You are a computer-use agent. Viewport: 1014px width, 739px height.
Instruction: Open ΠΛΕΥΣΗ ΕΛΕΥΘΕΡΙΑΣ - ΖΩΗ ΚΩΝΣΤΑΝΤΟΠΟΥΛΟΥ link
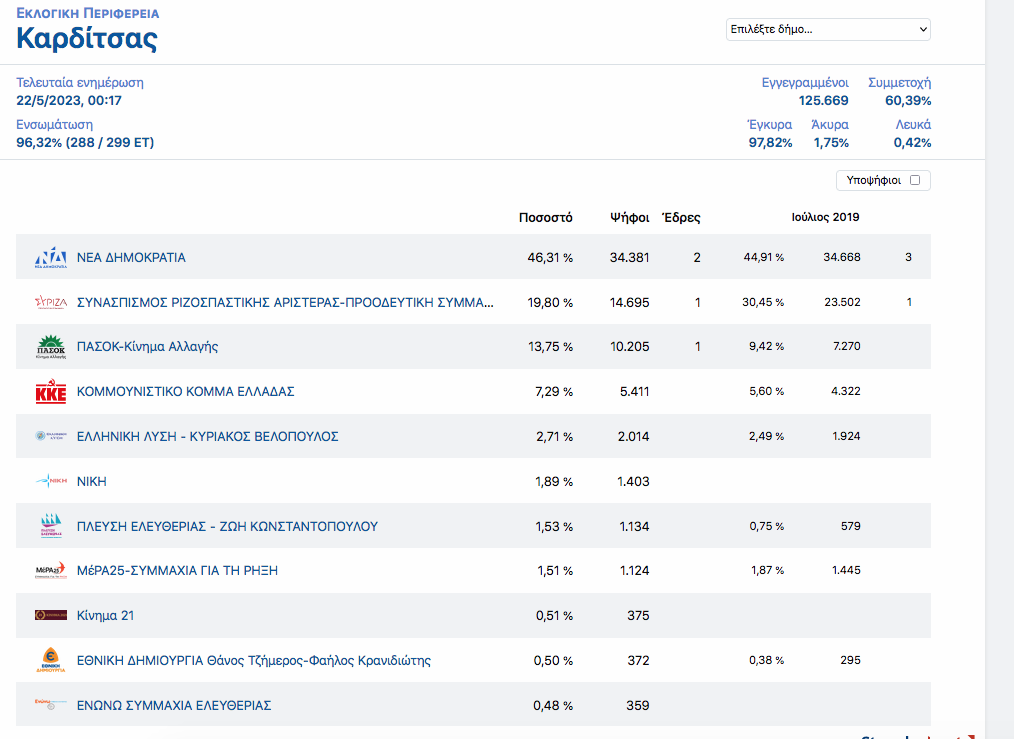pyautogui.click(x=227, y=526)
